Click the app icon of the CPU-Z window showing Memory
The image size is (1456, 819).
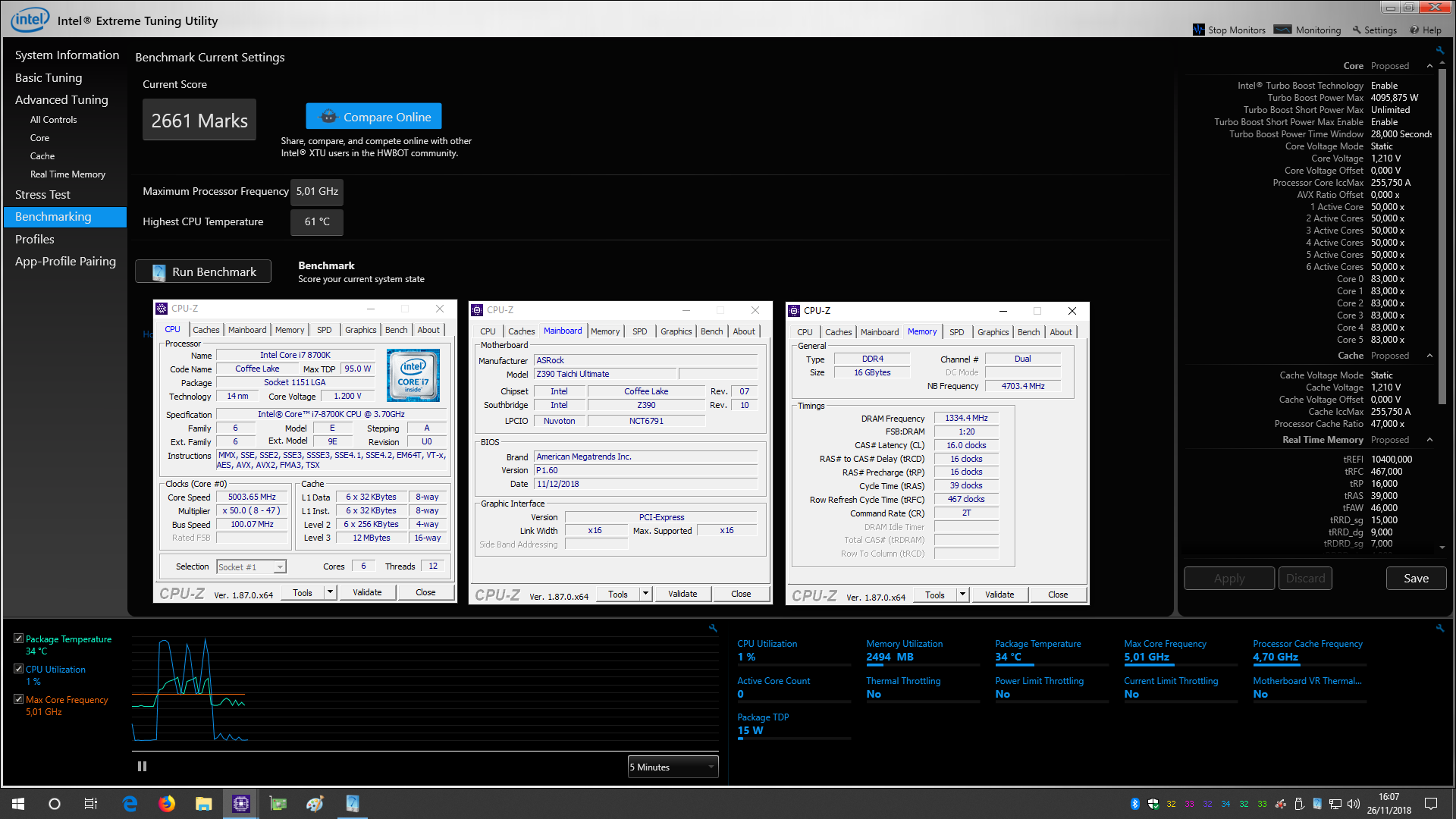pos(794,311)
